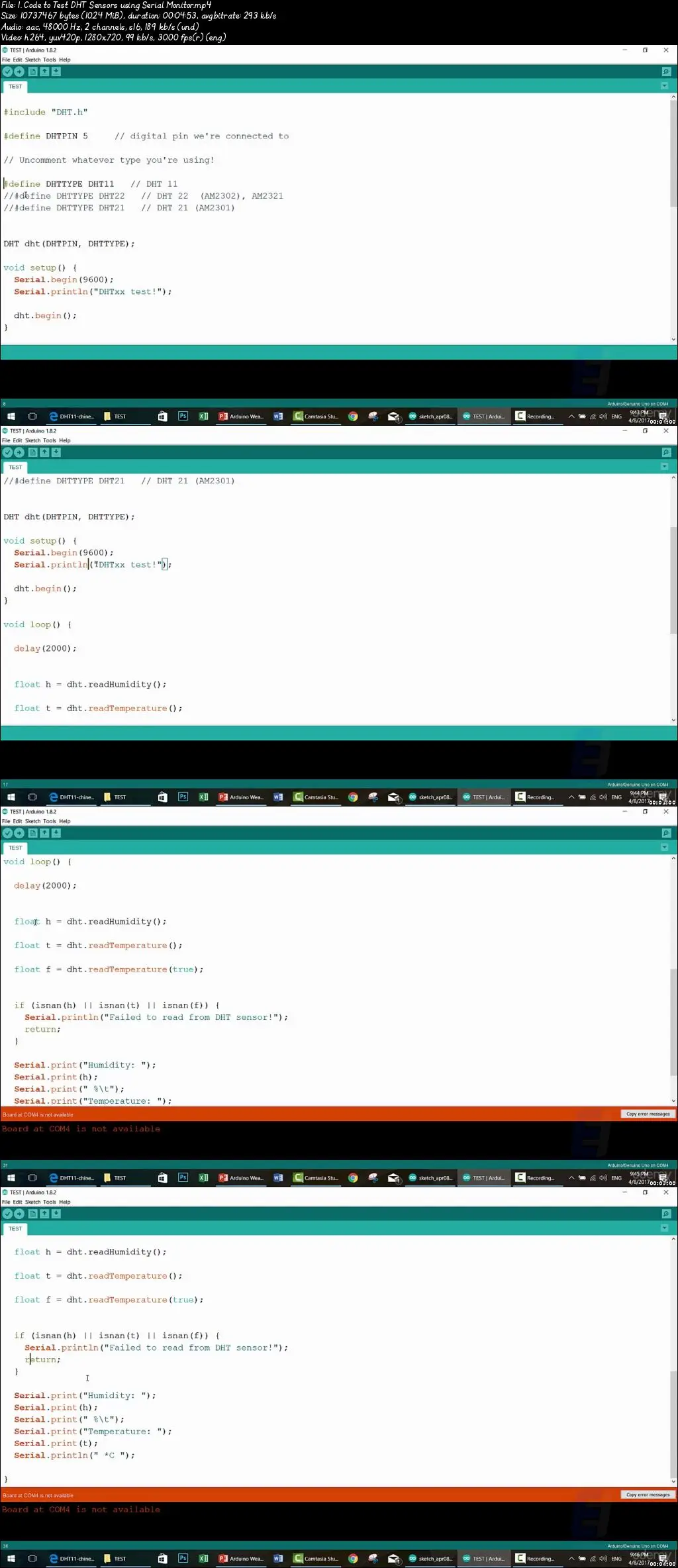The width and height of the screenshot is (678, 1568).
Task: Click the Verify checkmark icon in first frame
Action: [7, 72]
